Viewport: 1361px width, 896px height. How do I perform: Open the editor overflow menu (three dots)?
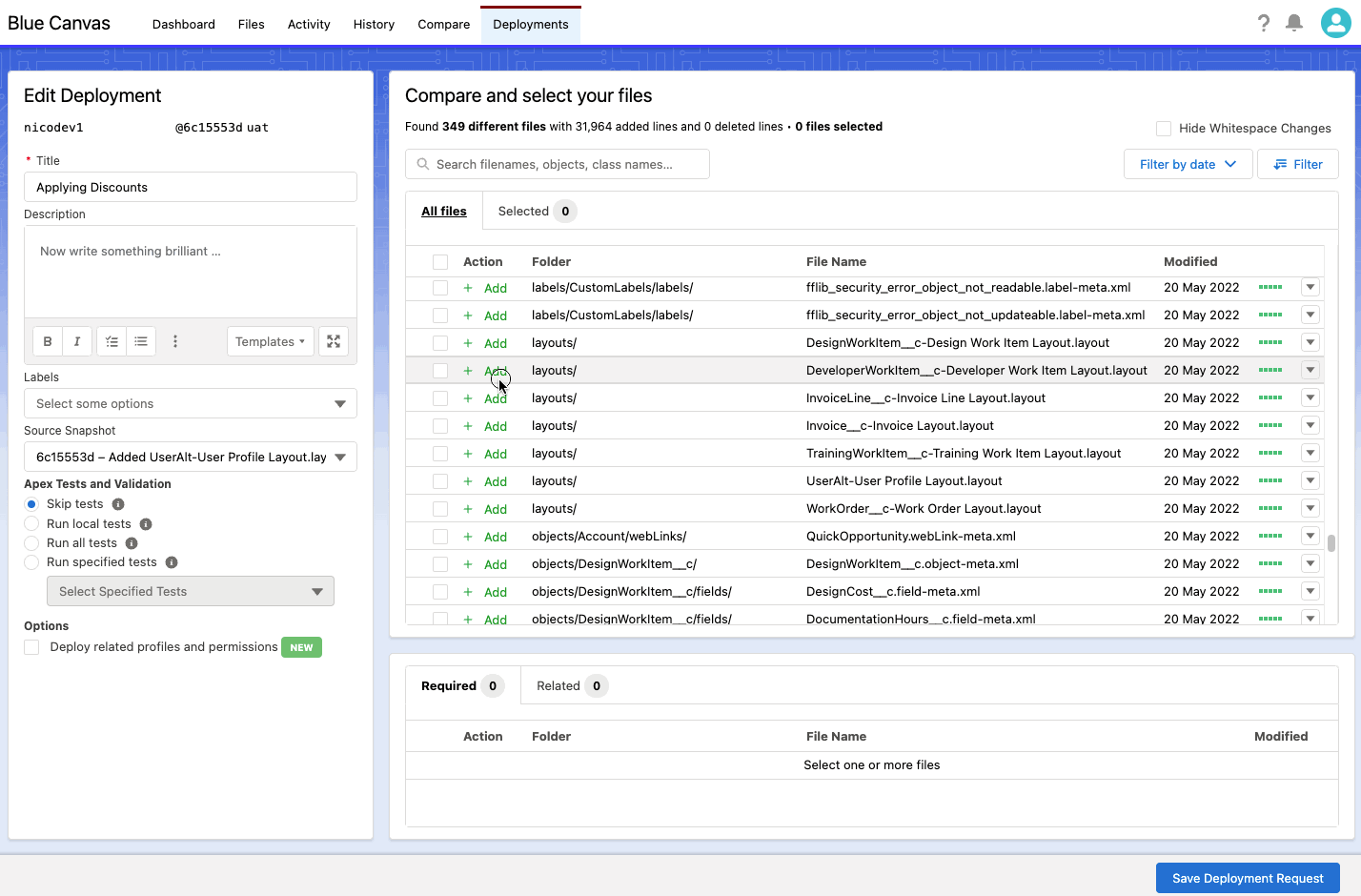175,340
